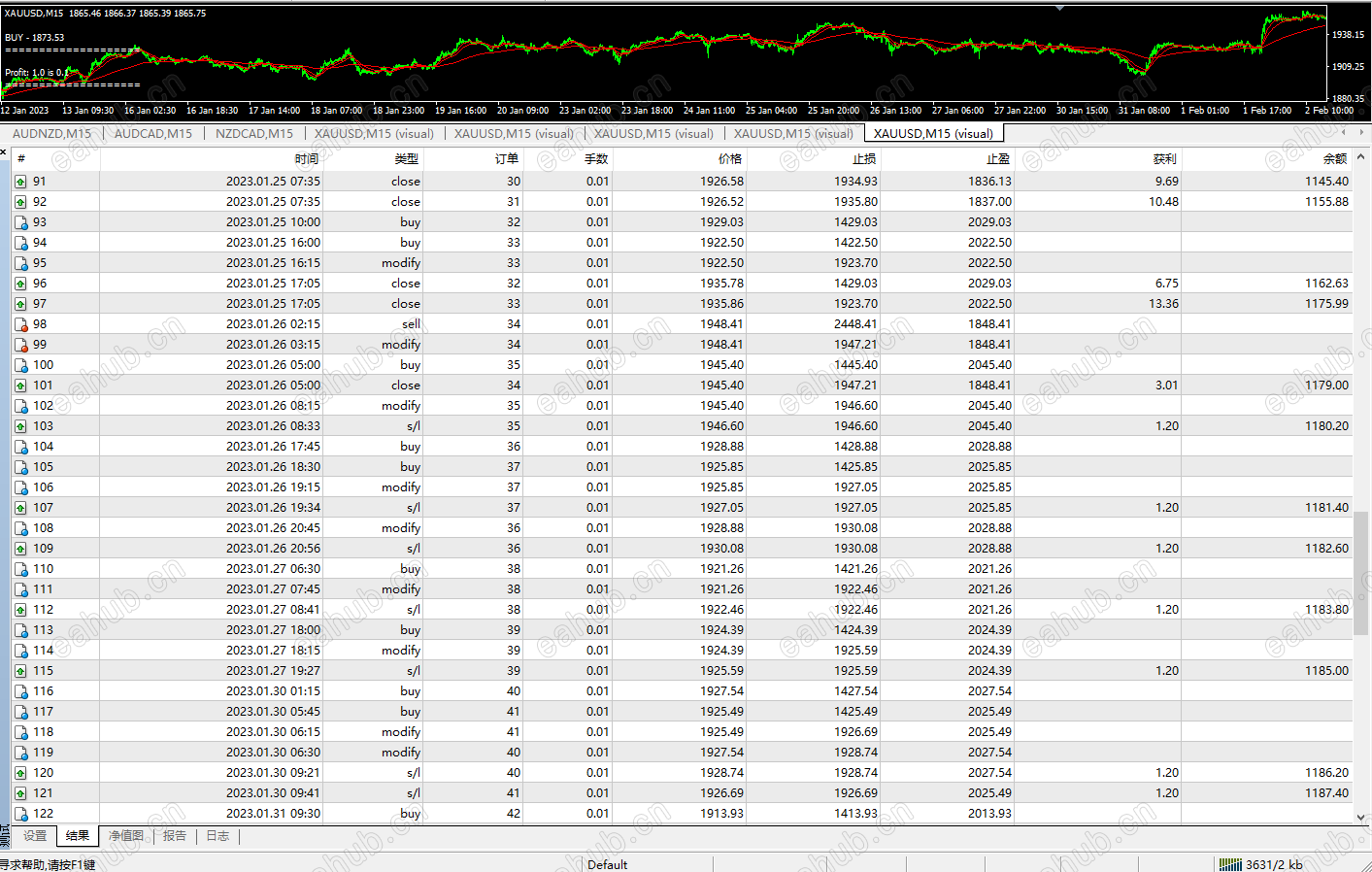1372x872 pixels.
Task: Select the 结果 tester tab
Action: [78, 836]
